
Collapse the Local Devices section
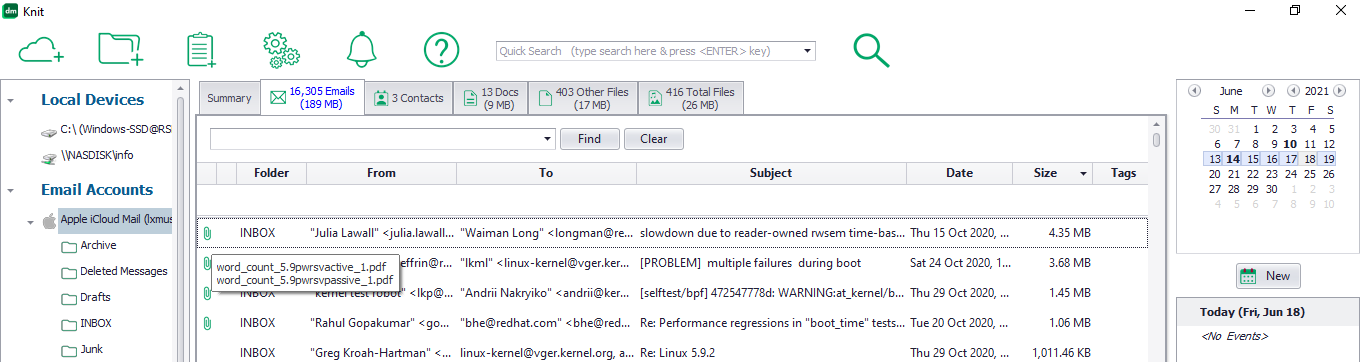coord(10,101)
